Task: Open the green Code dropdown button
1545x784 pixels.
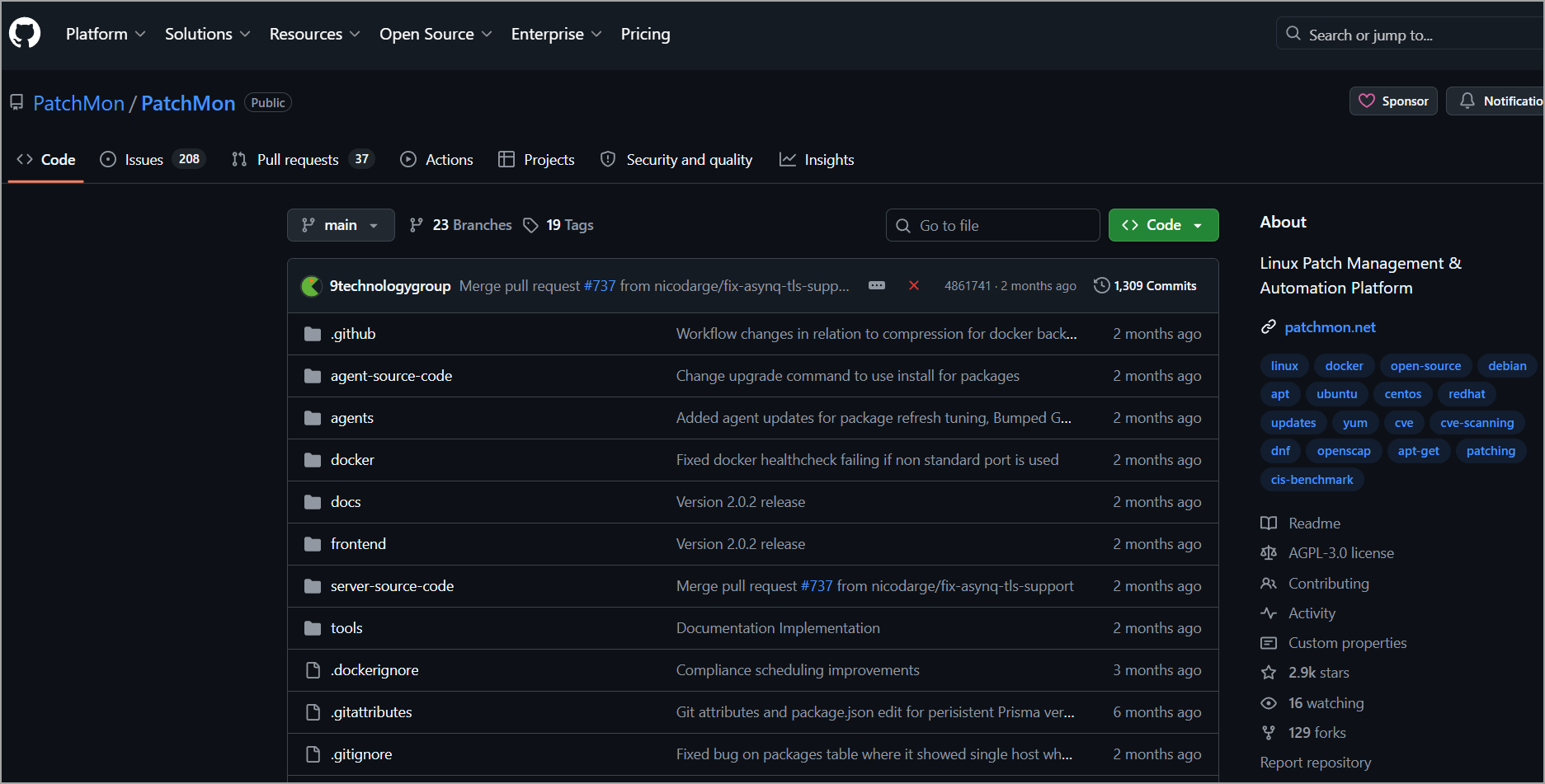Action: (1163, 225)
